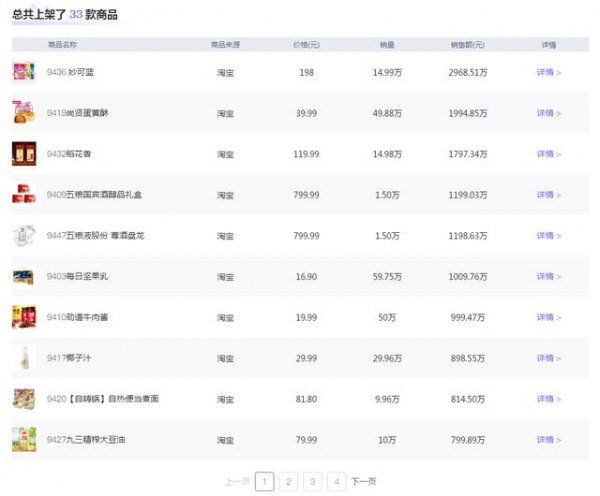Click the 销量 column header

(x=387, y=45)
